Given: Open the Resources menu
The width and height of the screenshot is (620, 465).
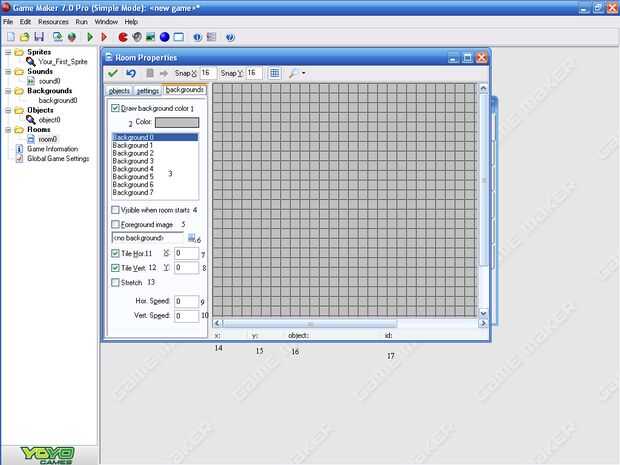Looking at the screenshot, I should click(x=53, y=22).
